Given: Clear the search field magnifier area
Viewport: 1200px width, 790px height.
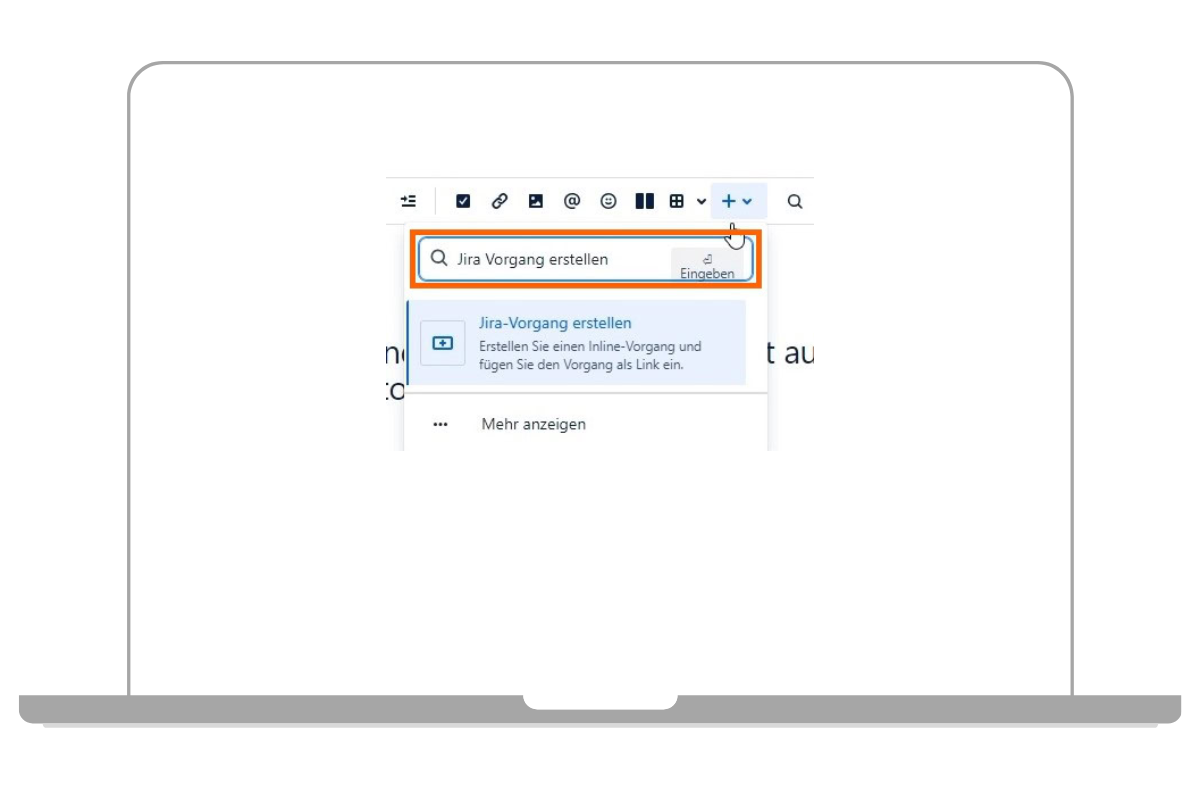Looking at the screenshot, I should (438, 258).
